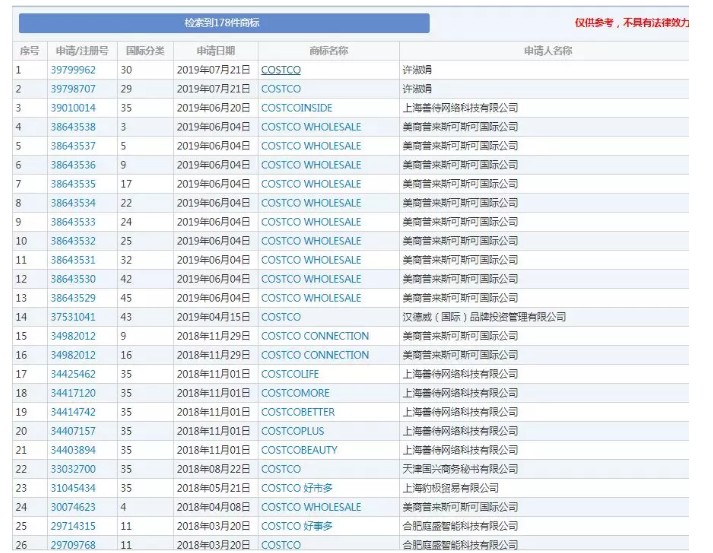Screen dimensions: 713x553
Task: Click the date '2018年08月22日' in row 22
Action: pyautogui.click(x=213, y=469)
